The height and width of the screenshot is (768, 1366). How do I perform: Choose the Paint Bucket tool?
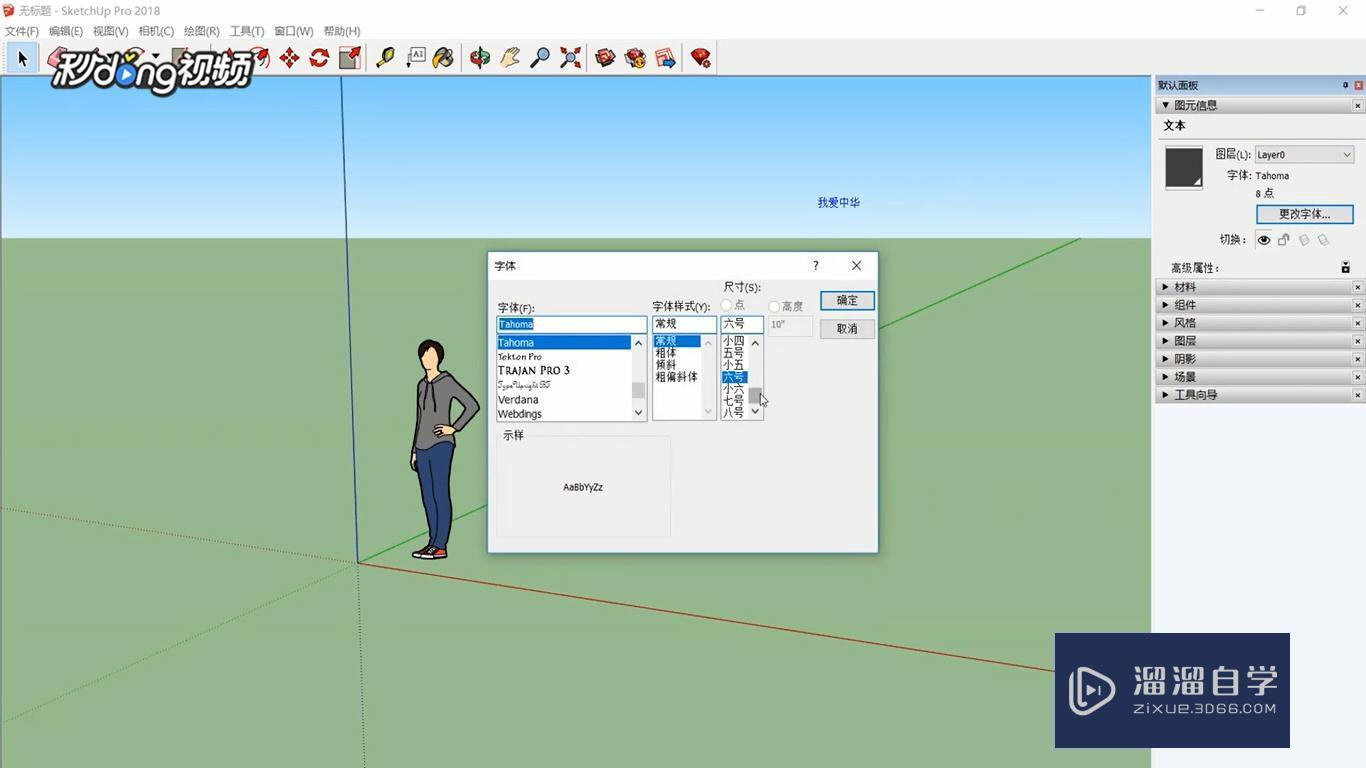[x=443, y=58]
